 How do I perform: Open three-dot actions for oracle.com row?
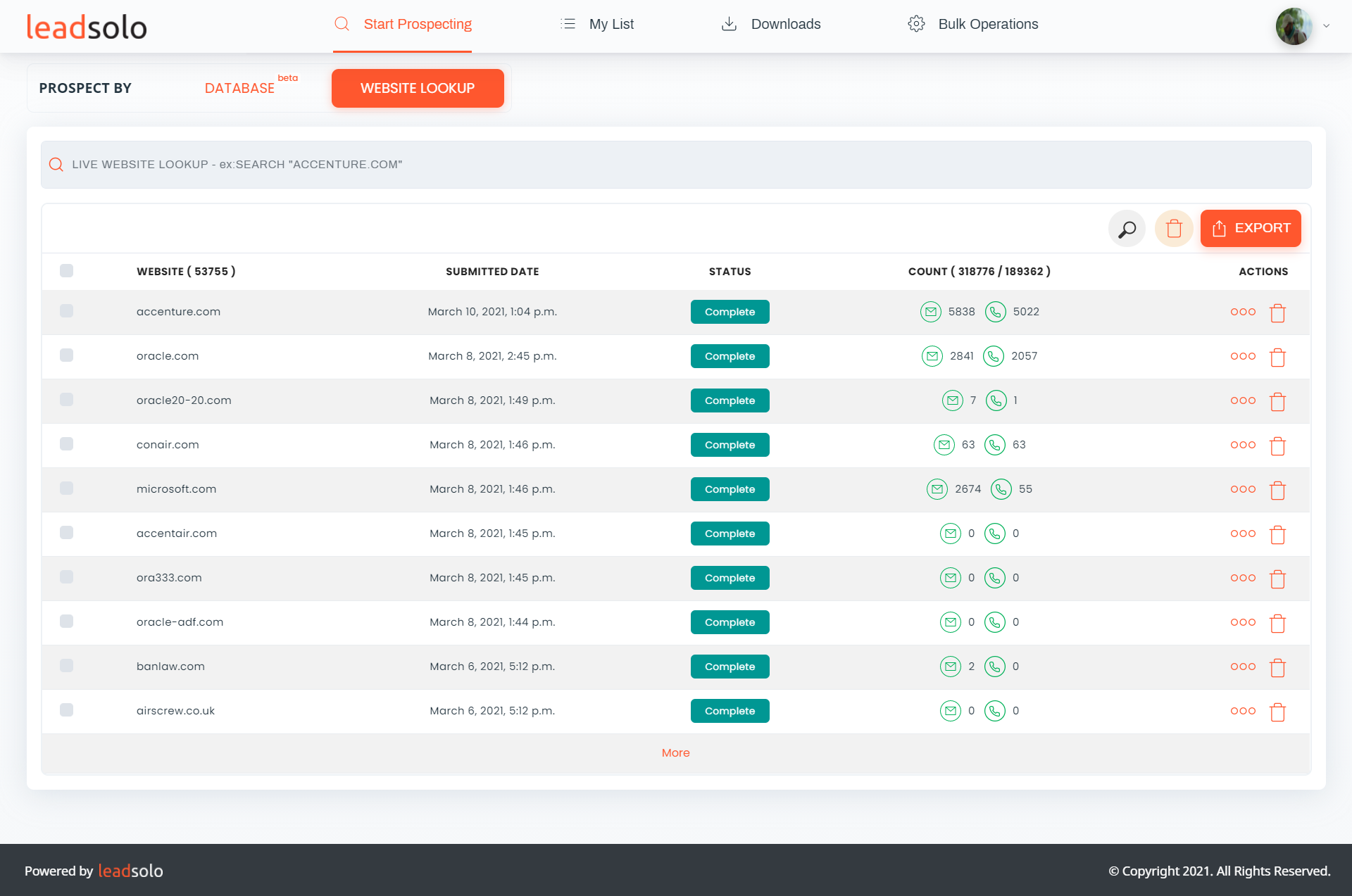(1243, 356)
